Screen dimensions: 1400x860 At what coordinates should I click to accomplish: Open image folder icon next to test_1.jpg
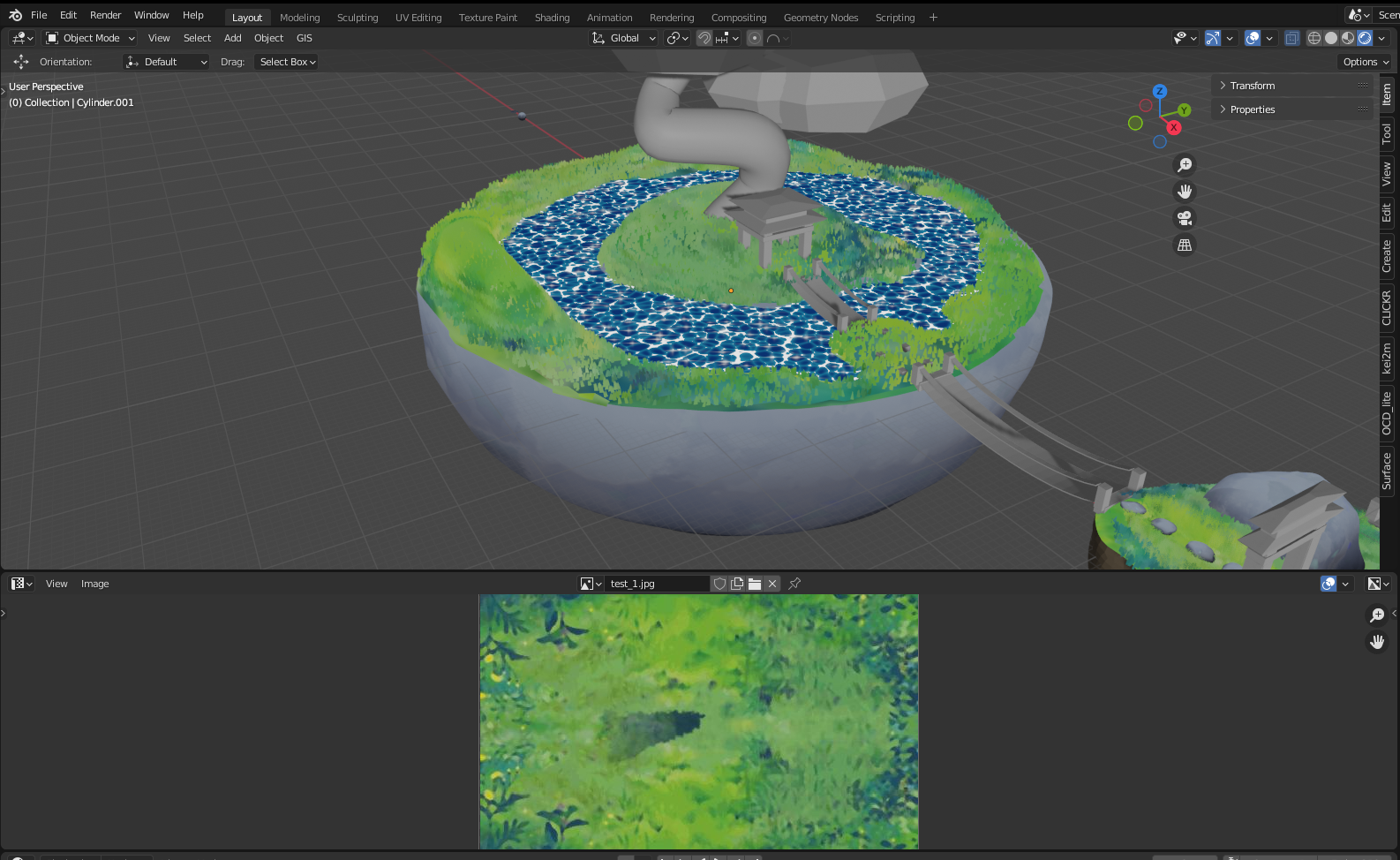[755, 584]
